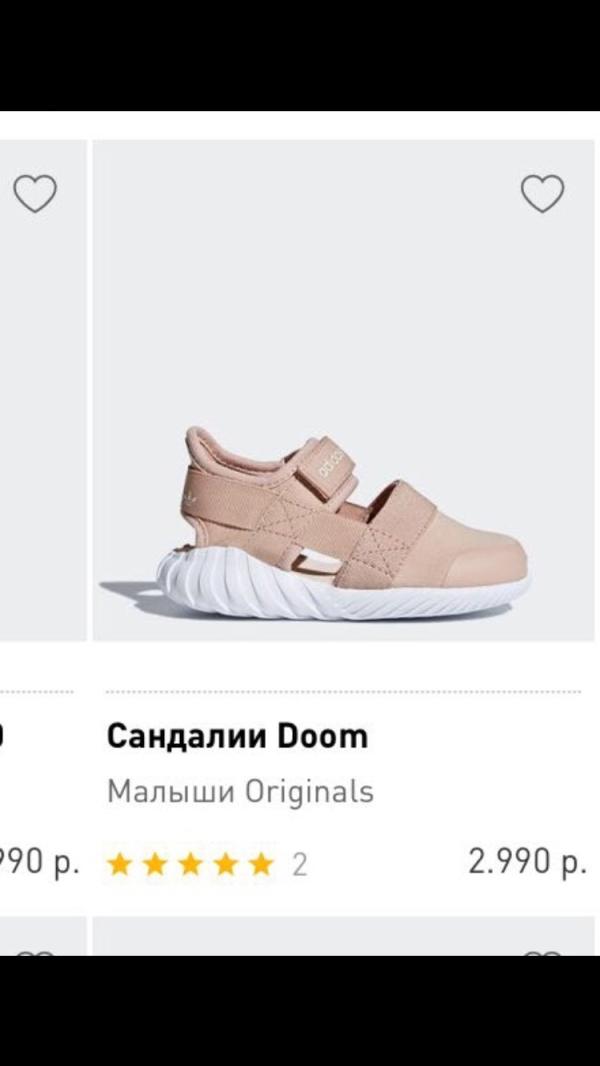The image size is (600, 1066).
Task: Click the fifth yellow rating star
Action: [261, 864]
